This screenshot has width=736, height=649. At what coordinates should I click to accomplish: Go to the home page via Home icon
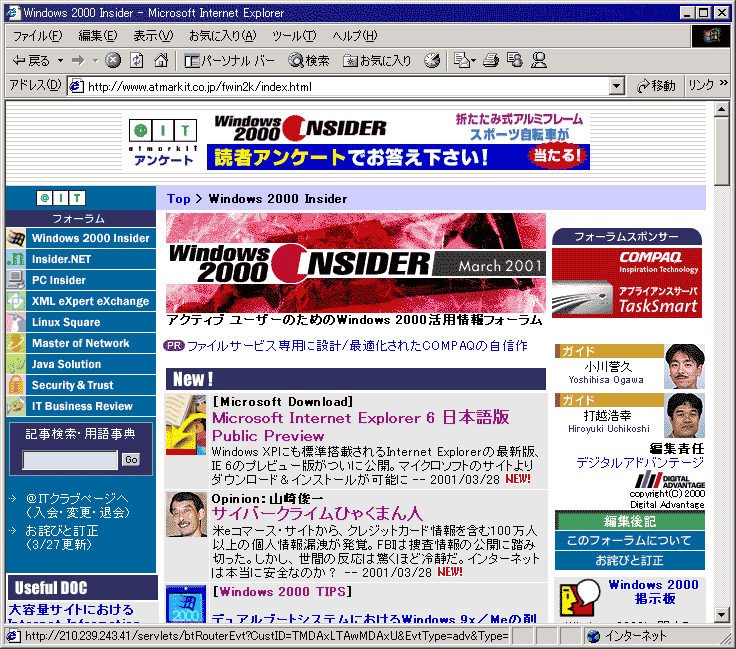(161, 61)
